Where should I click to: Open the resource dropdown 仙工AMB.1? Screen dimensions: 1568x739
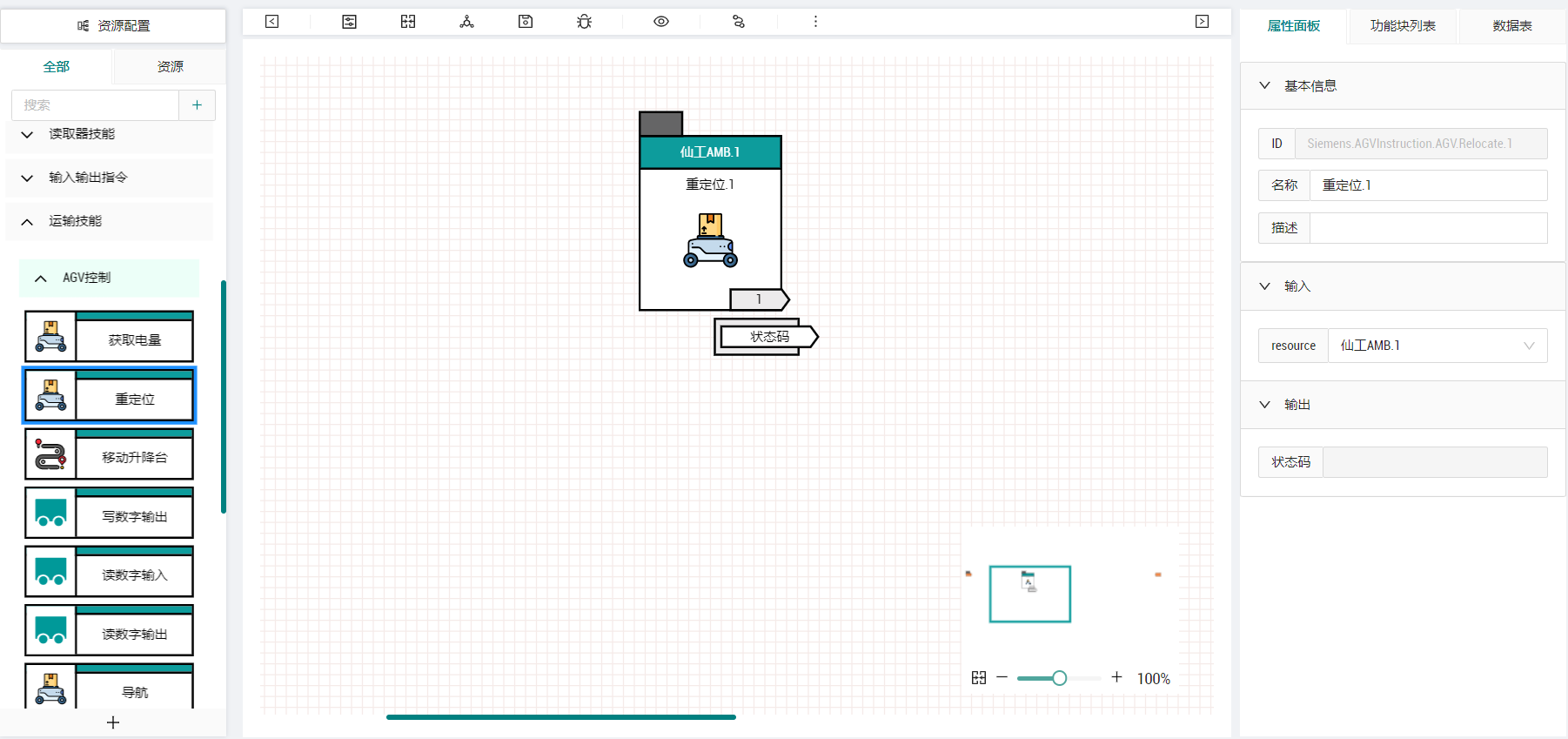tap(1437, 346)
